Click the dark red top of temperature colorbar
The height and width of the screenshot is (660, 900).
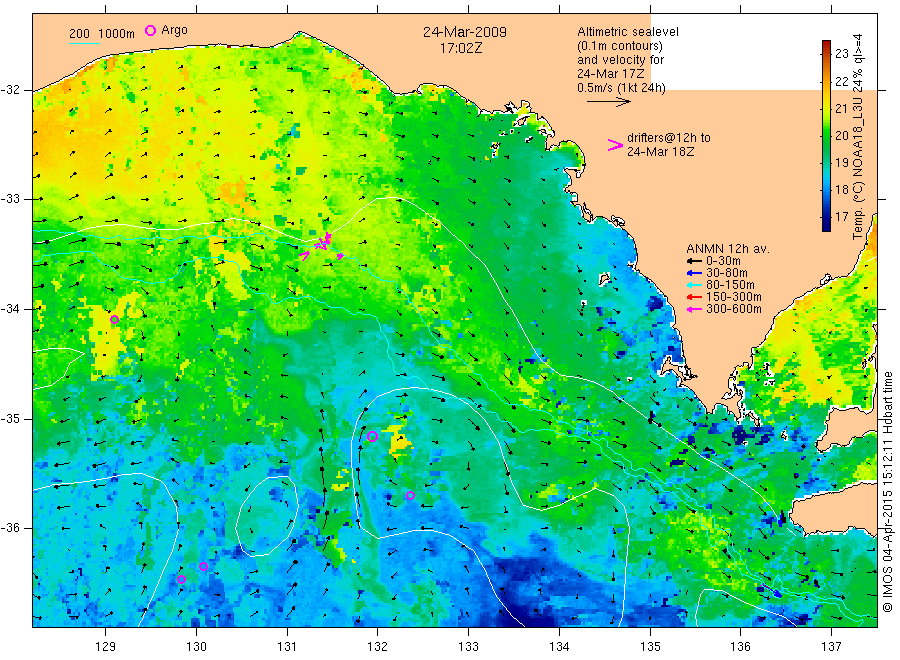(826, 44)
